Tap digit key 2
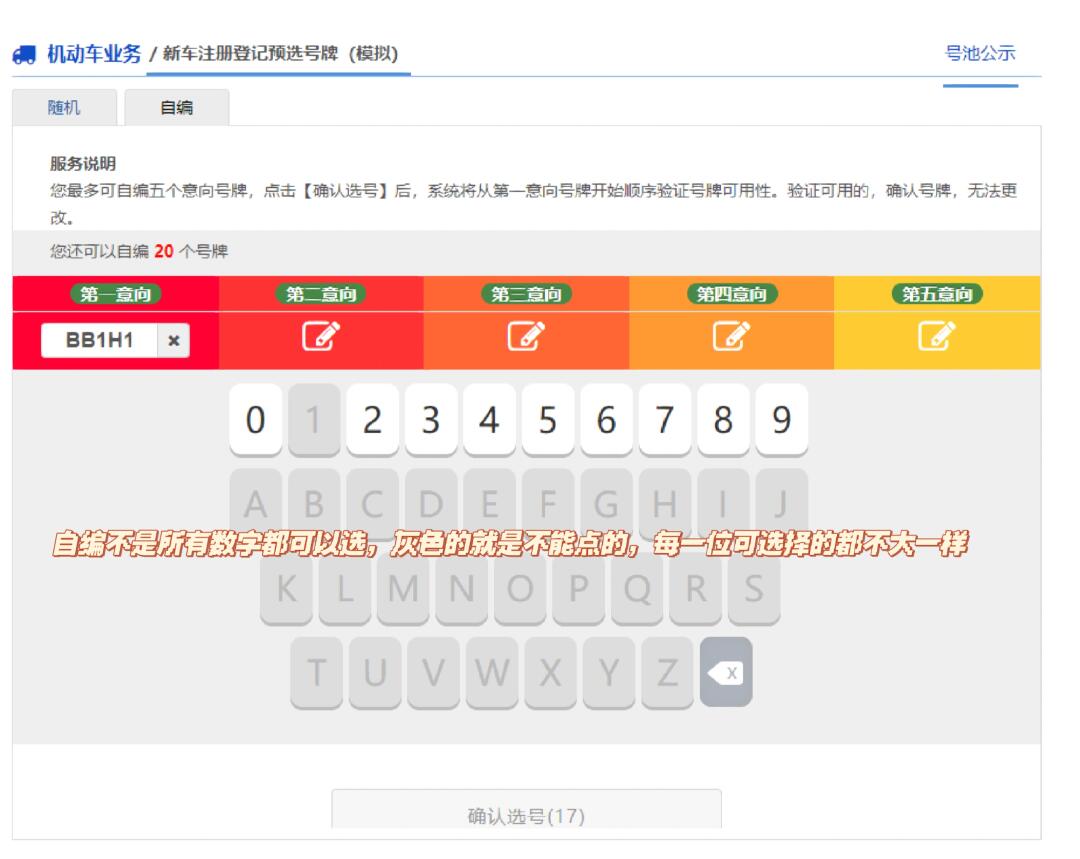 373,420
